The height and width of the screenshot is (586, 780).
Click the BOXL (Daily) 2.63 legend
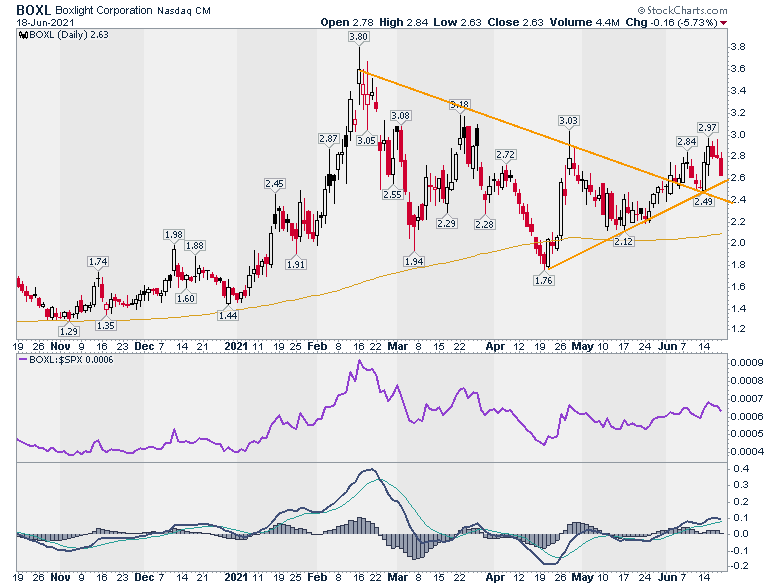[64, 35]
